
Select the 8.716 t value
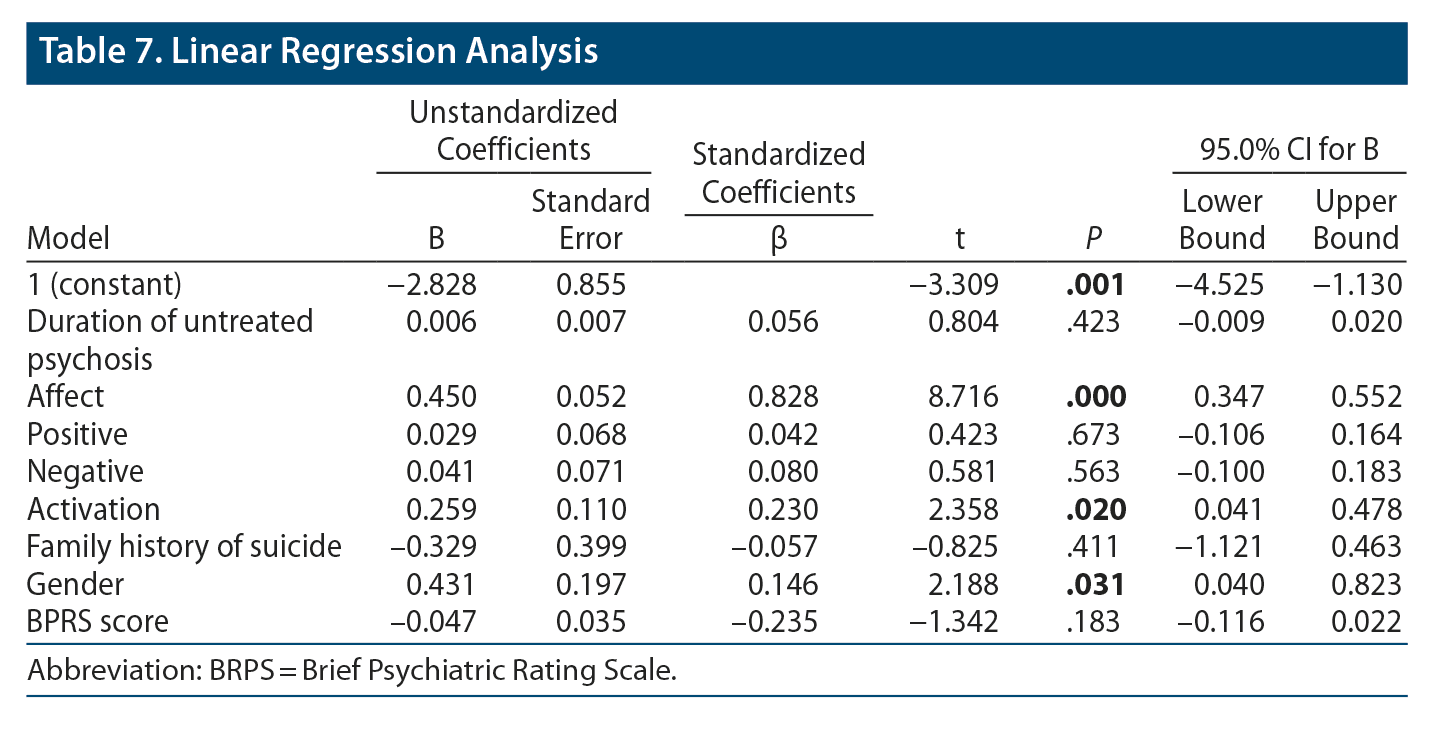click(x=963, y=397)
